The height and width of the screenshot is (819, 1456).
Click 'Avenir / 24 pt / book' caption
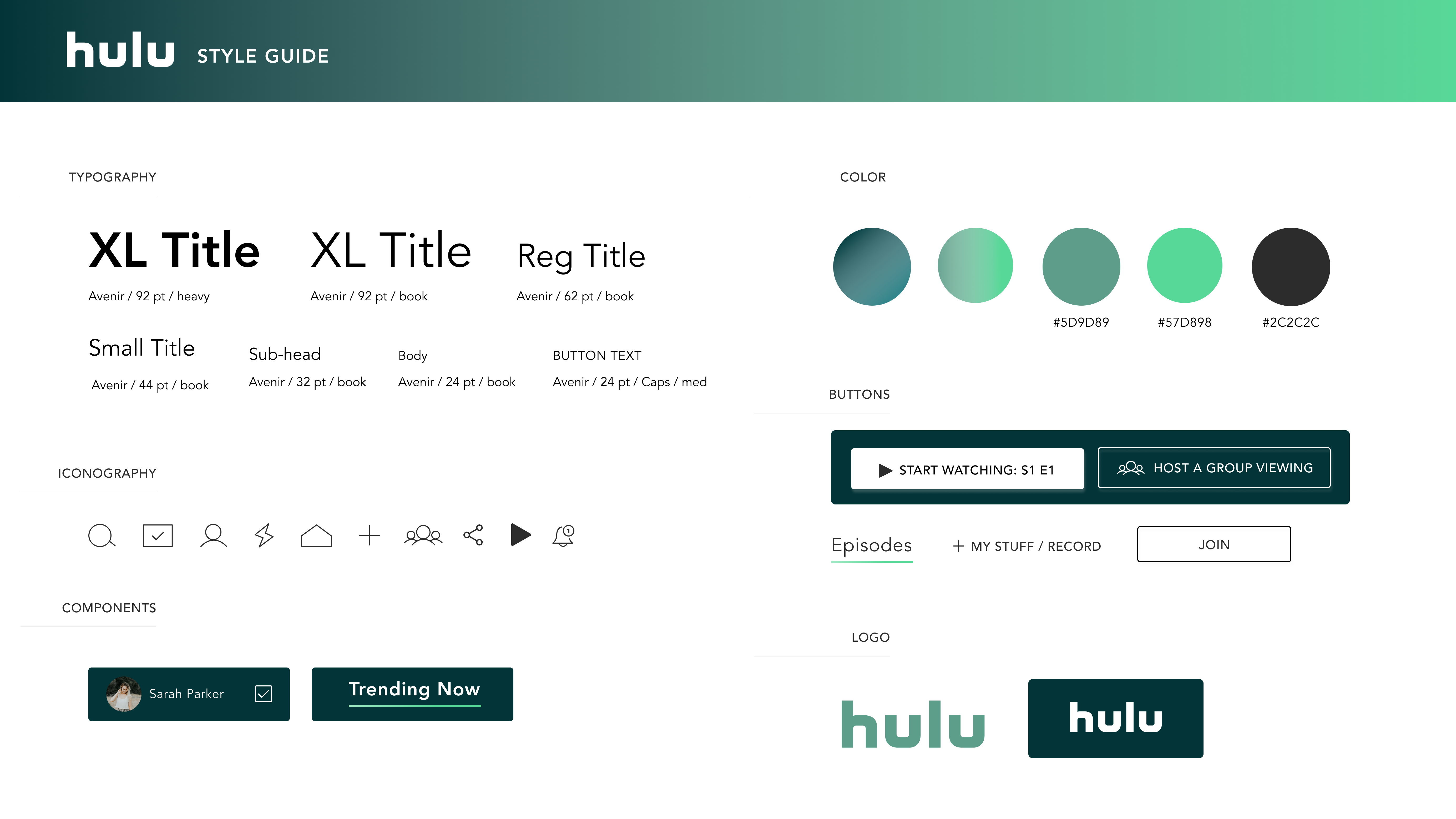457,382
